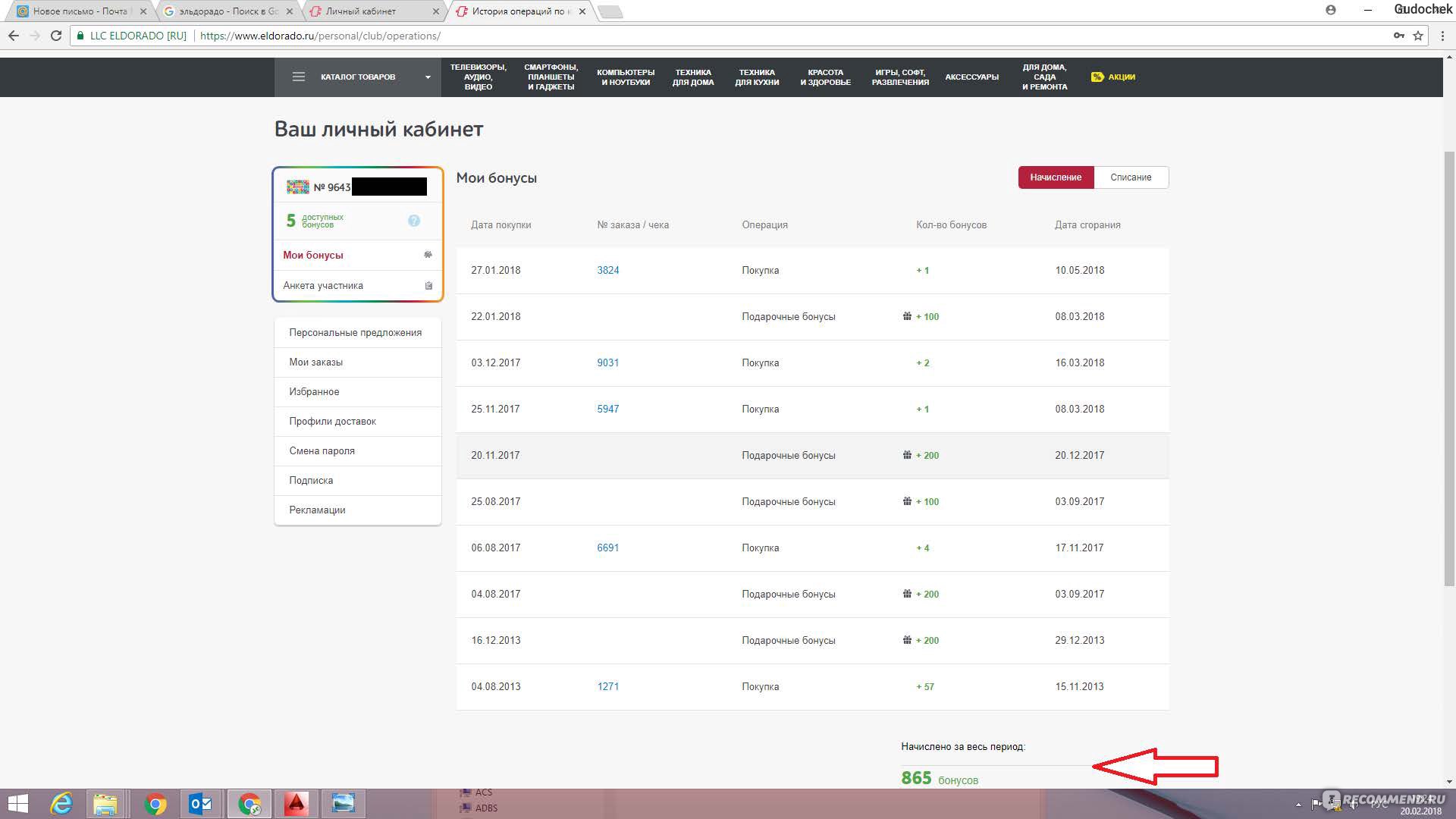Open Chrome three-dot menu

[x=1442, y=36]
